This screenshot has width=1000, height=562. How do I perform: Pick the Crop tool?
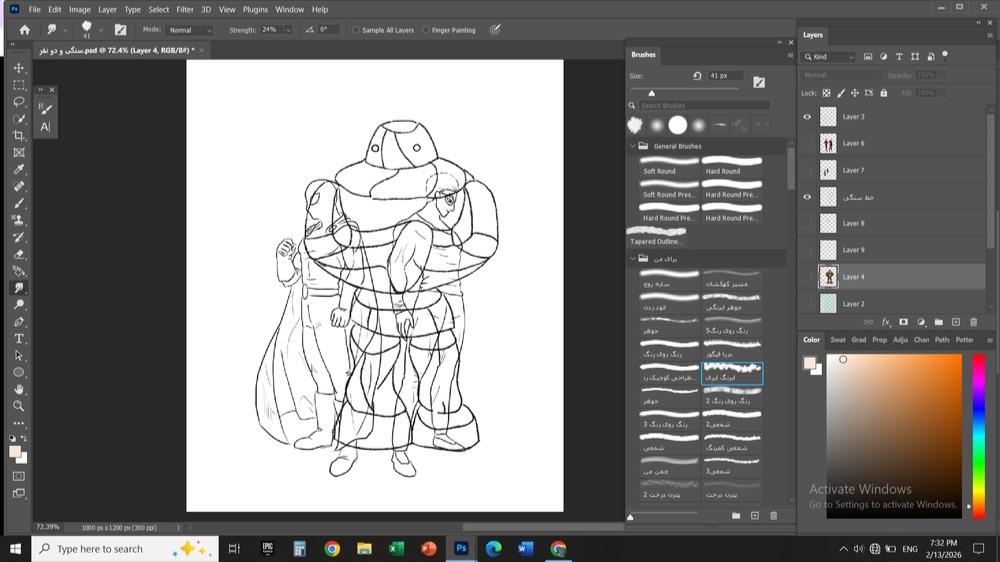click(19, 136)
